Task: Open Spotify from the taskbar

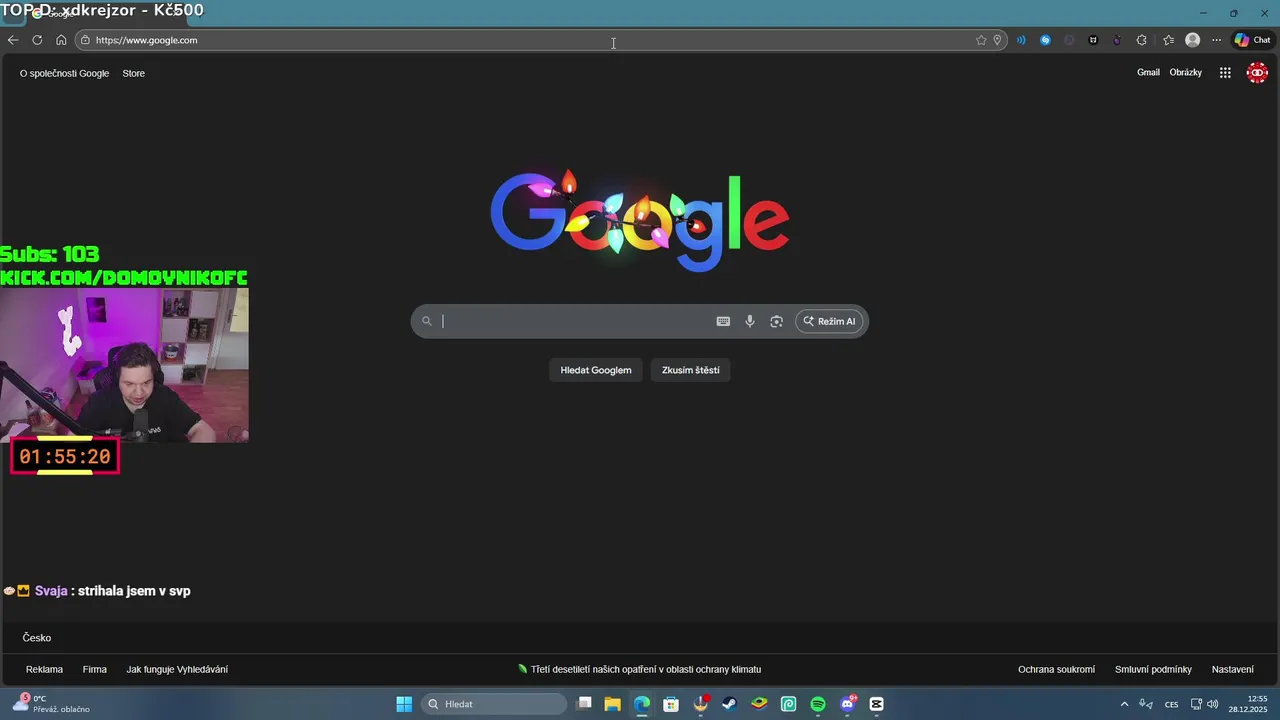Action: coord(818,704)
